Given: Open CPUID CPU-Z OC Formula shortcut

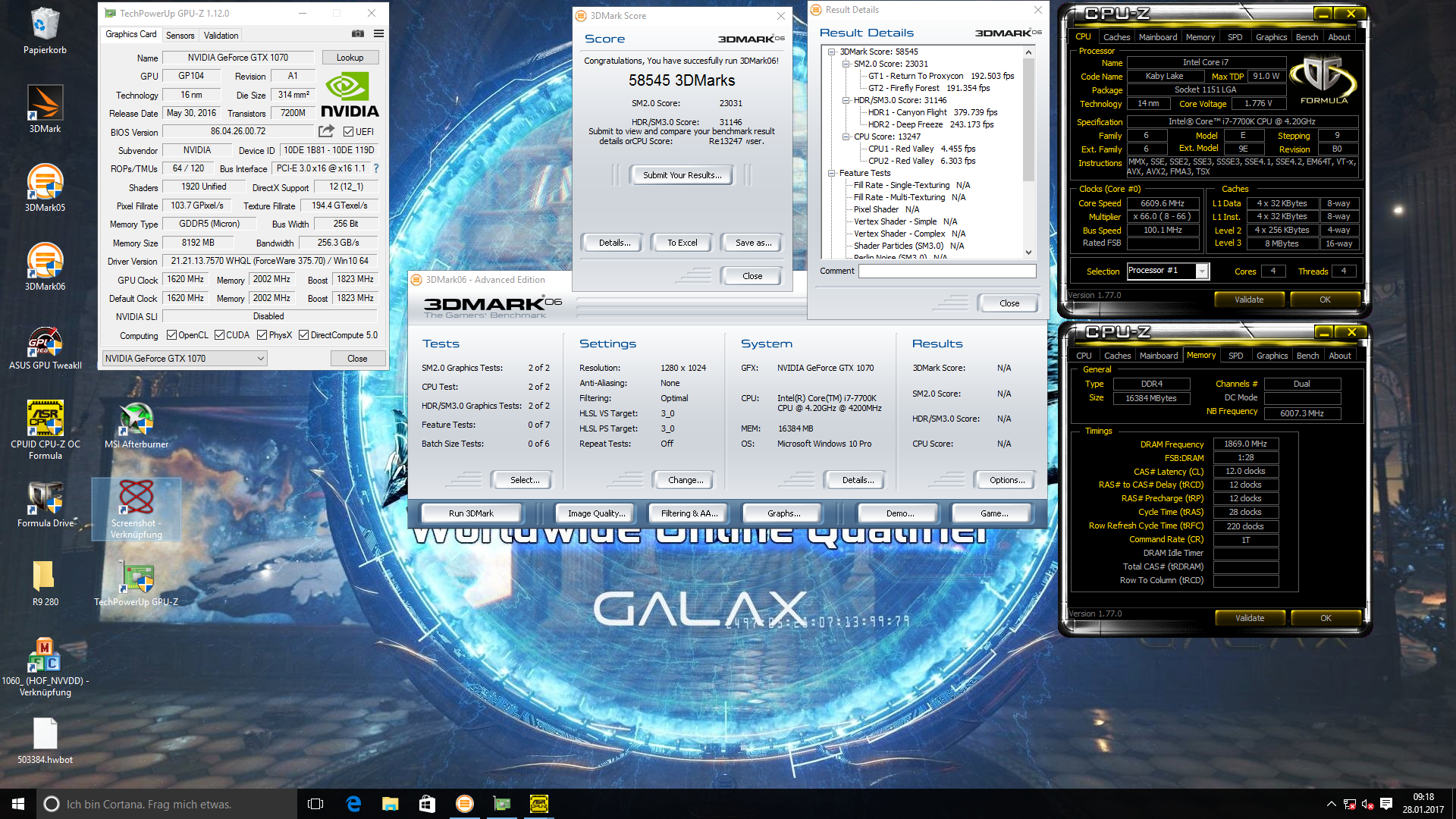Looking at the screenshot, I should pyautogui.click(x=45, y=429).
